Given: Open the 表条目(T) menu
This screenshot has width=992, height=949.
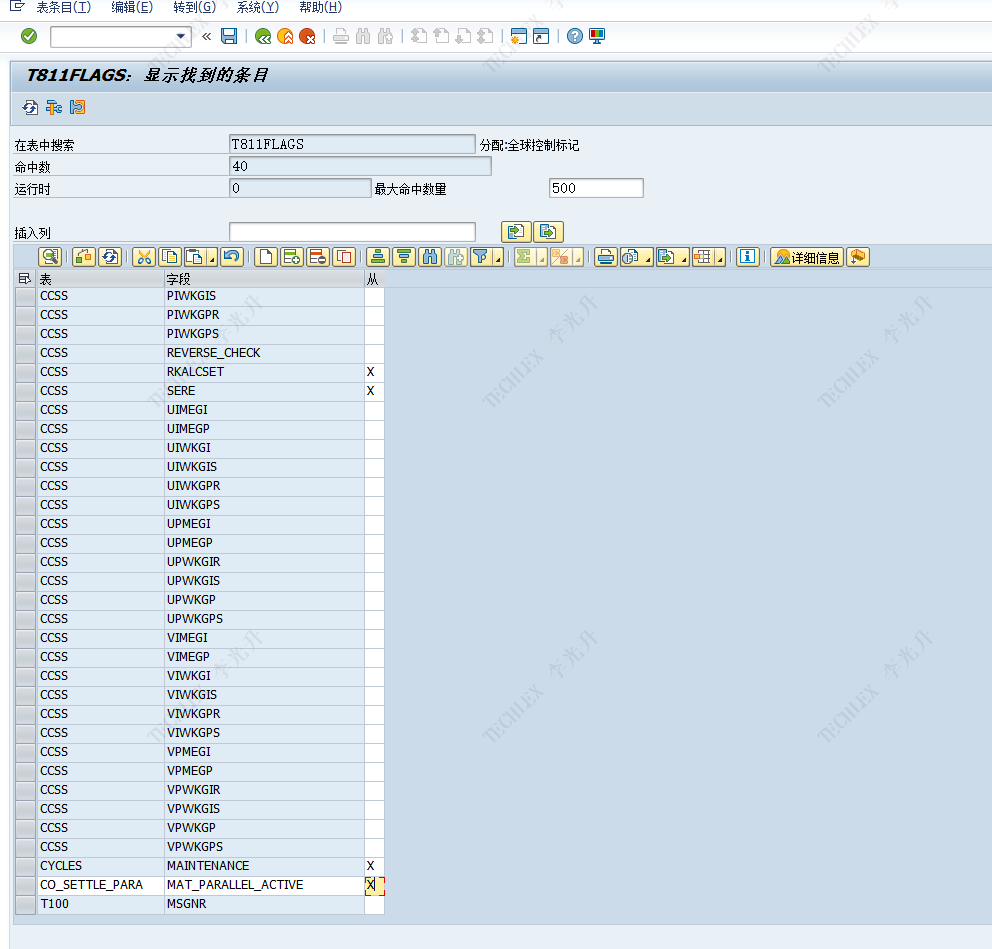Looking at the screenshot, I should [64, 7].
